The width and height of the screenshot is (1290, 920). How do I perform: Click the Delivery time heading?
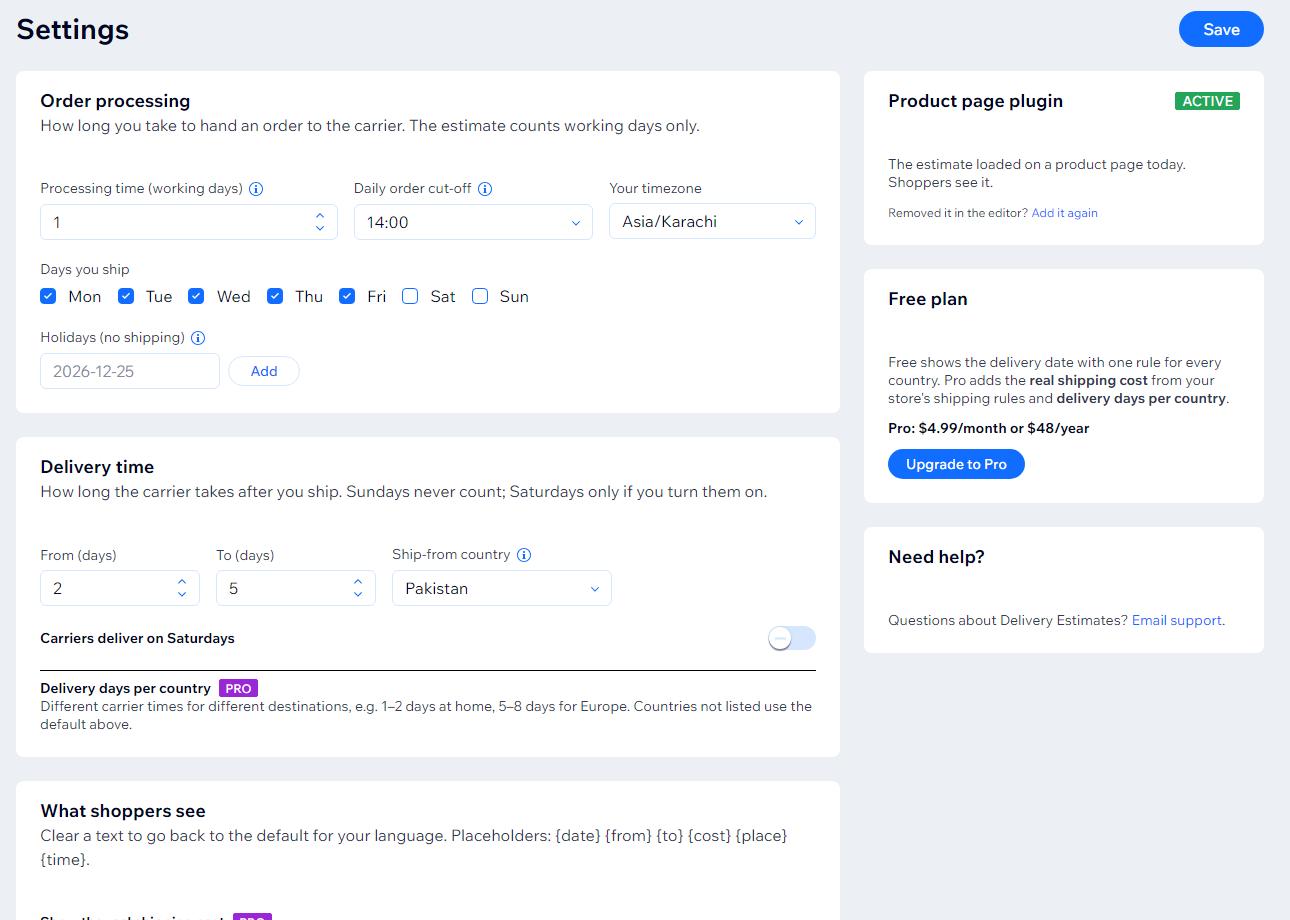[97, 467]
